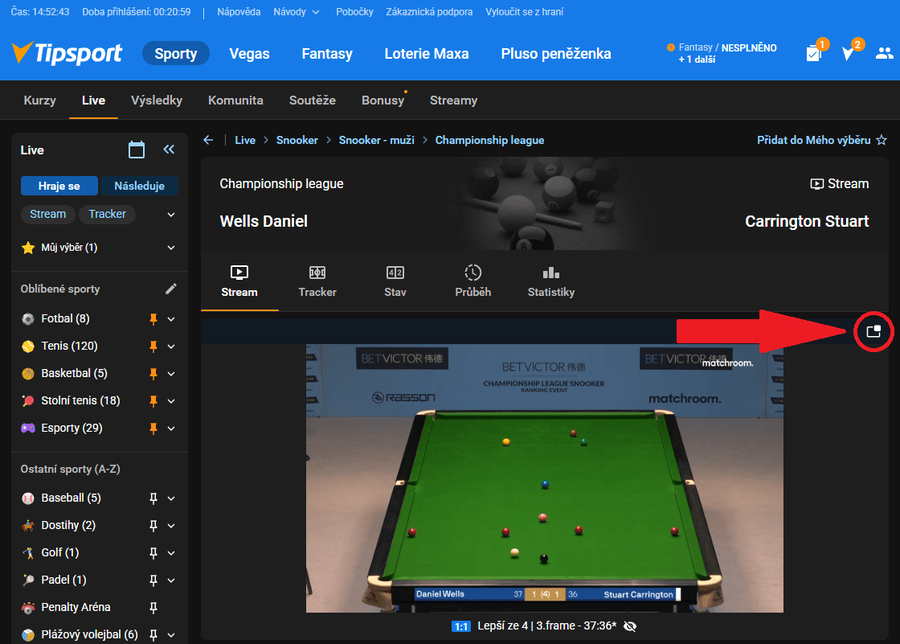The image size is (900, 644).
Task: Click the Basketbal ball icon
Action: (x=28, y=374)
